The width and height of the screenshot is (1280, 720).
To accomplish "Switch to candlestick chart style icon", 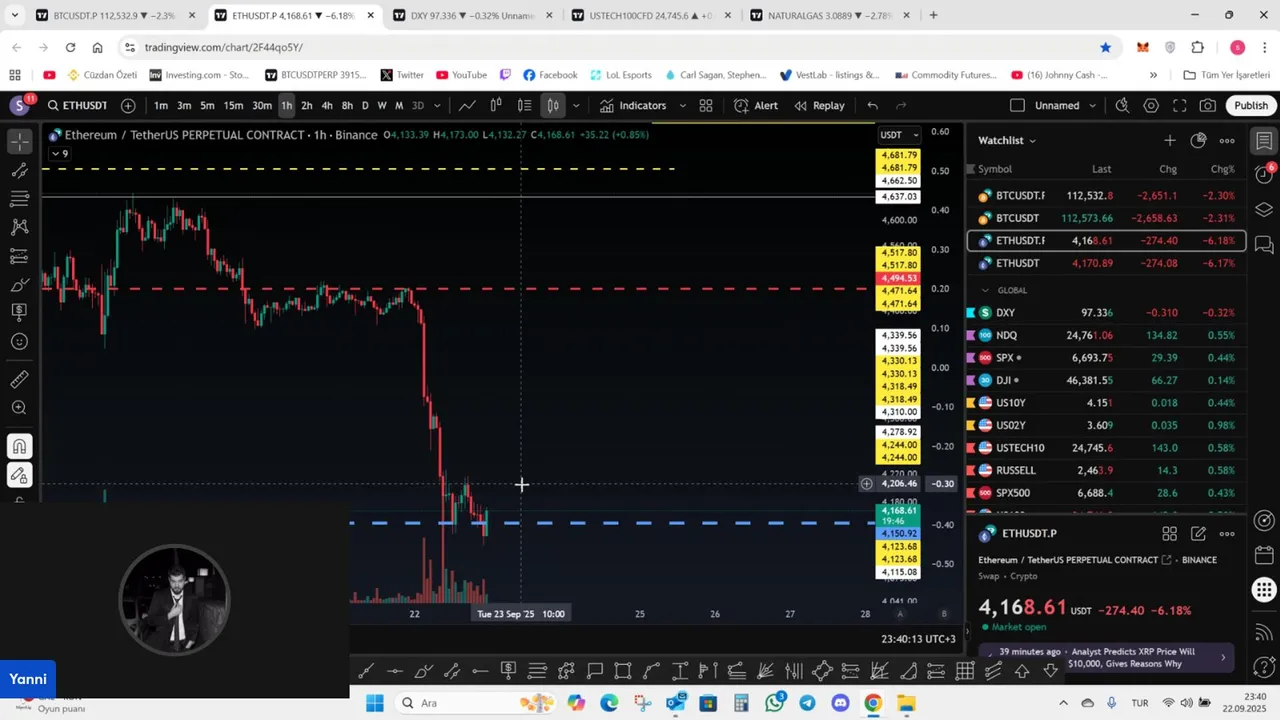I will tap(496, 105).
